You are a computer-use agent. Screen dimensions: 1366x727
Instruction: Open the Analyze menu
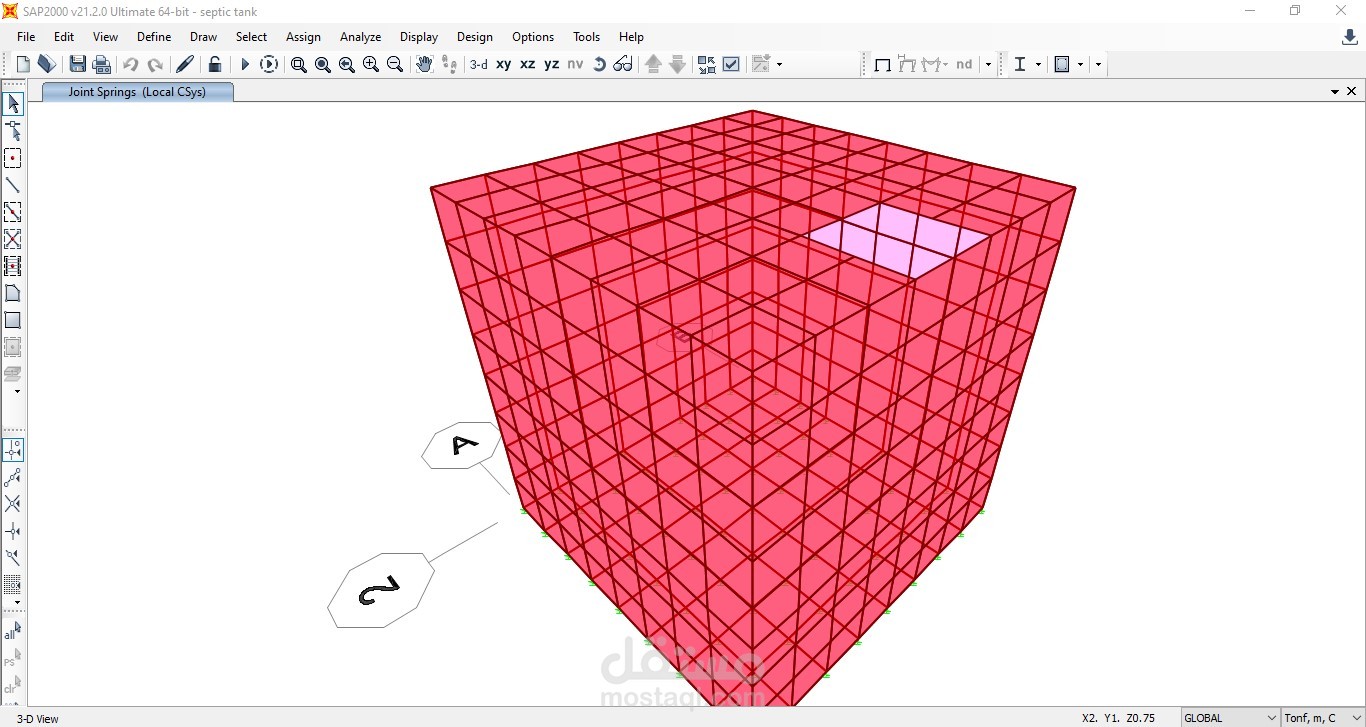(360, 36)
